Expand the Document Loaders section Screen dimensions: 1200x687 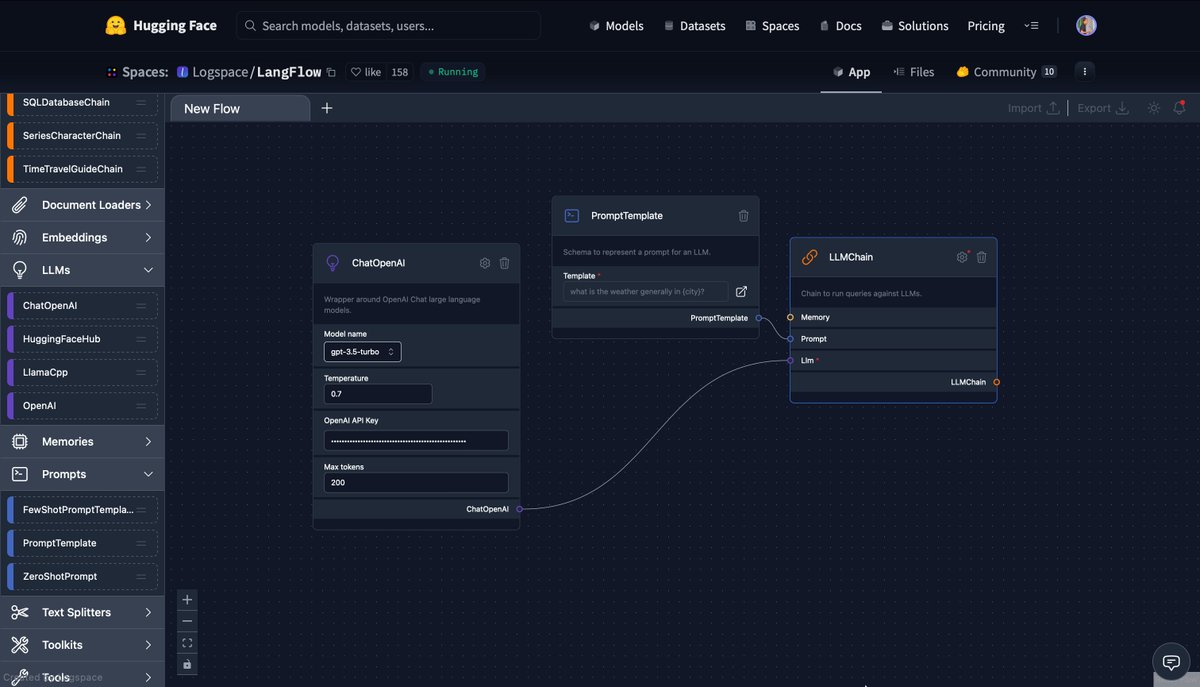pos(82,205)
